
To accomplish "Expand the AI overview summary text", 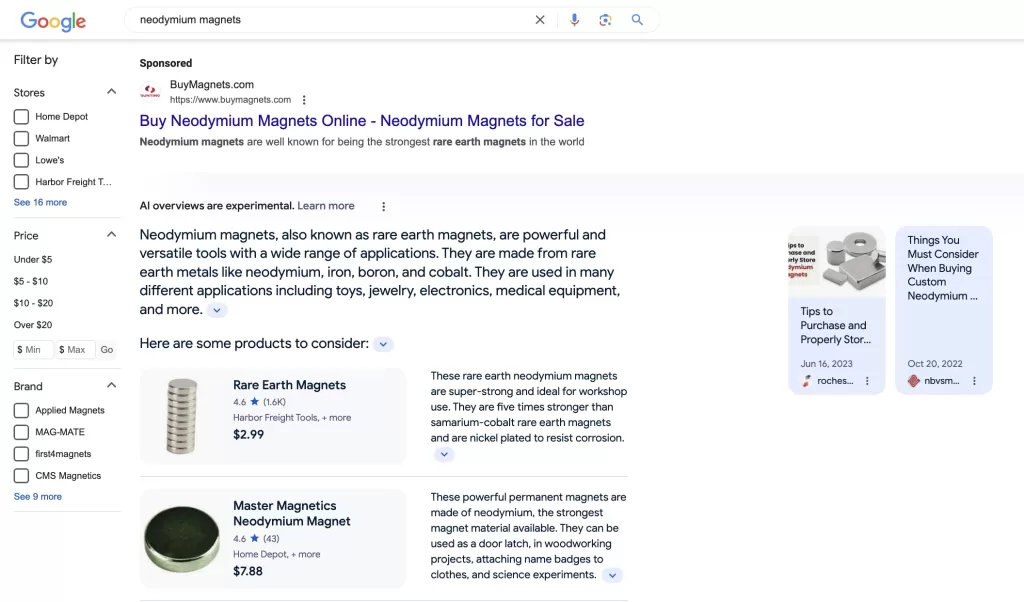I will (216, 310).
